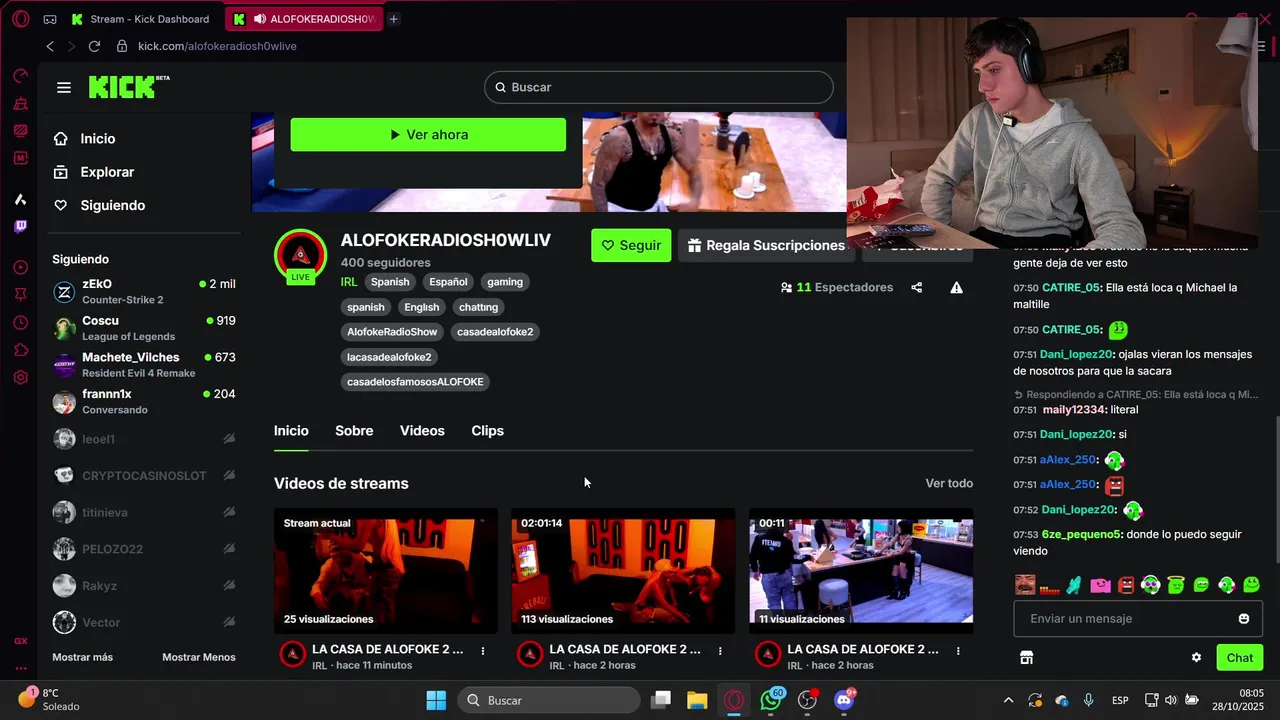Send message with Chat button
This screenshot has height=720, width=1280.
tap(1240, 658)
